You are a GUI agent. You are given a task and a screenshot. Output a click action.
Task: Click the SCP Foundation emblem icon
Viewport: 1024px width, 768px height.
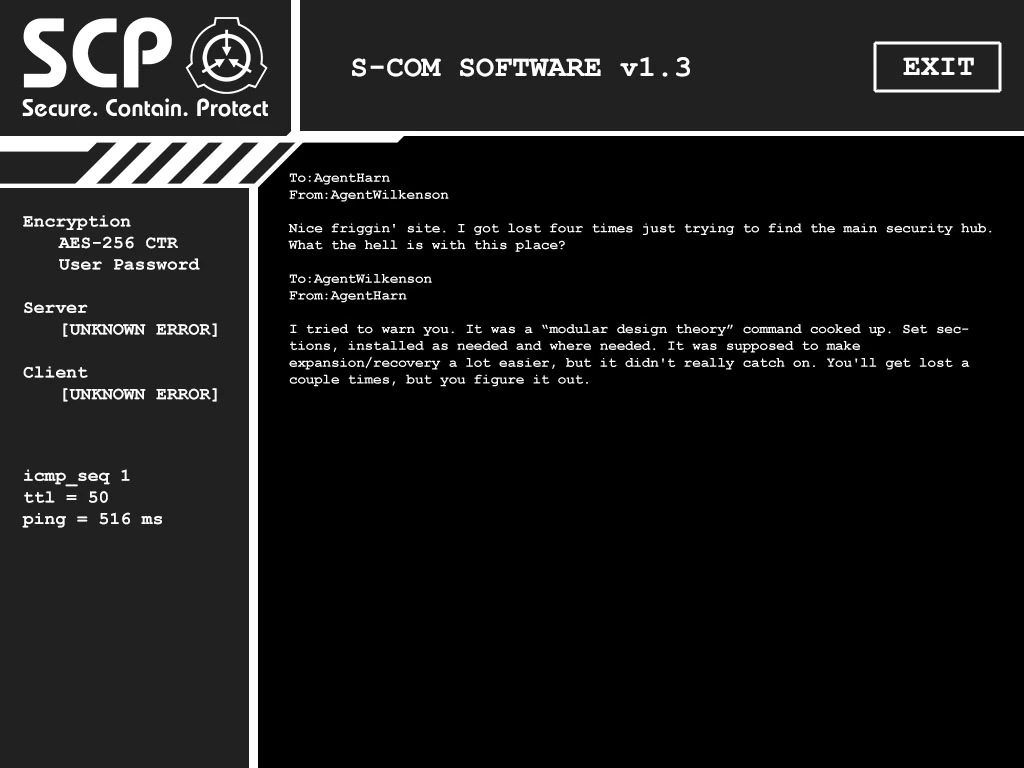coord(227,56)
